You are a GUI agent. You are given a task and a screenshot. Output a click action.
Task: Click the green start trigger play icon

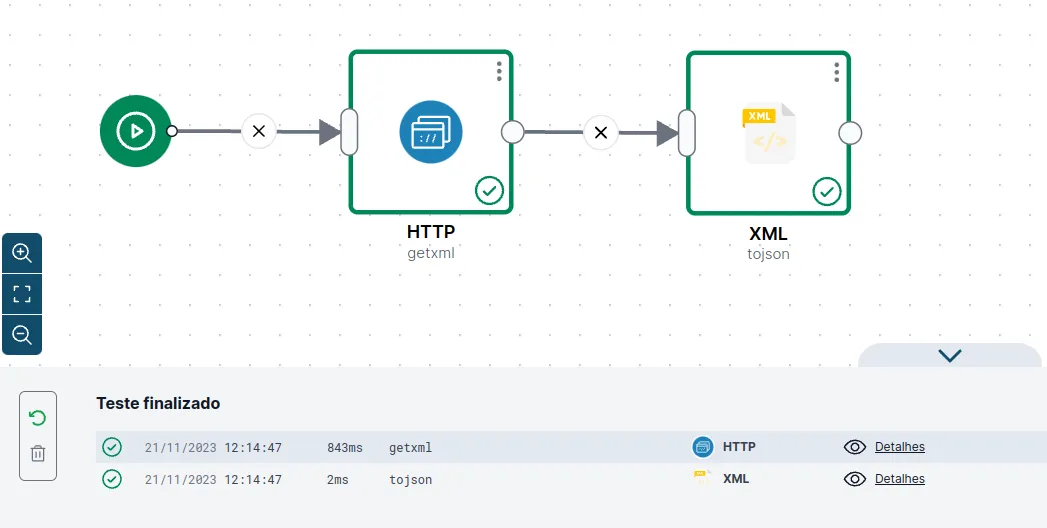click(136, 131)
